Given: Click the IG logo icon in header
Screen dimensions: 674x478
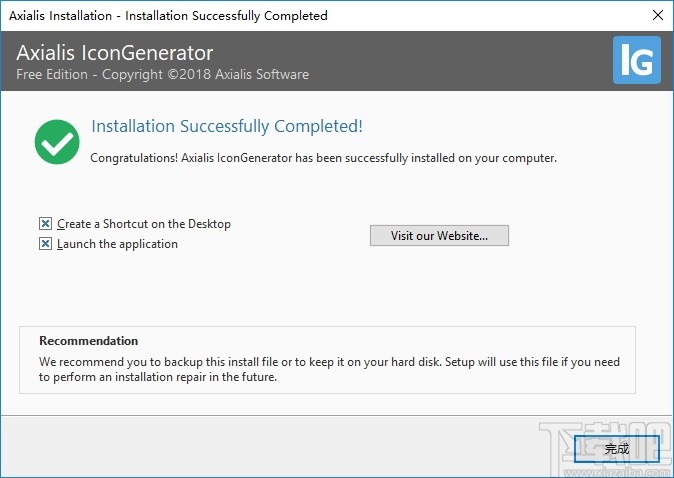Looking at the screenshot, I should click(x=636, y=61).
